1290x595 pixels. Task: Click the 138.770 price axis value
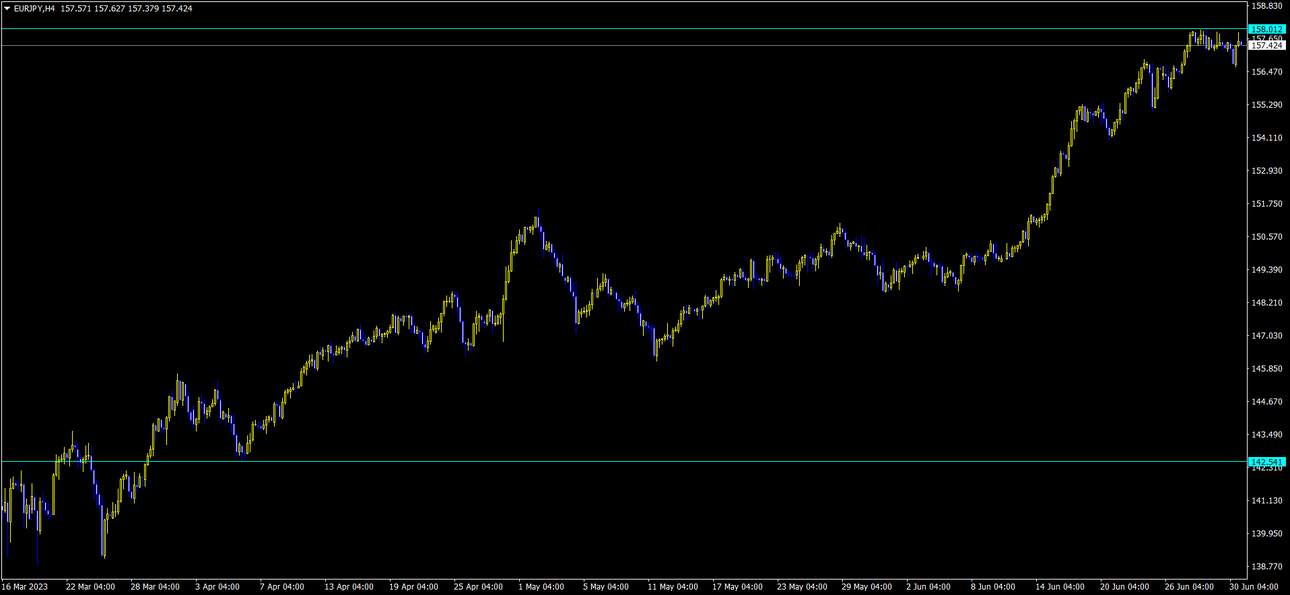click(x=1267, y=566)
